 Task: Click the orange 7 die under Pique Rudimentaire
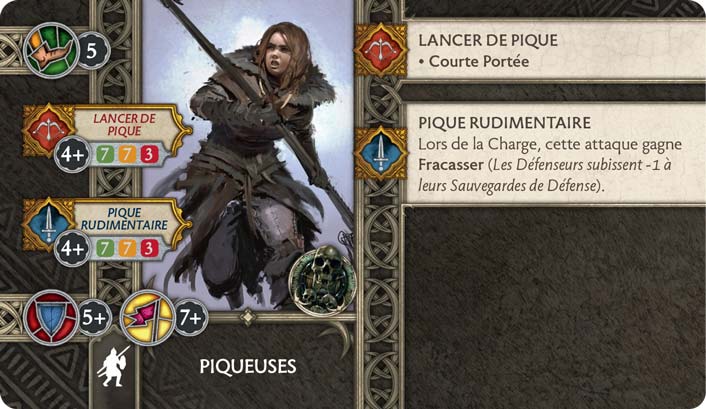127,248
